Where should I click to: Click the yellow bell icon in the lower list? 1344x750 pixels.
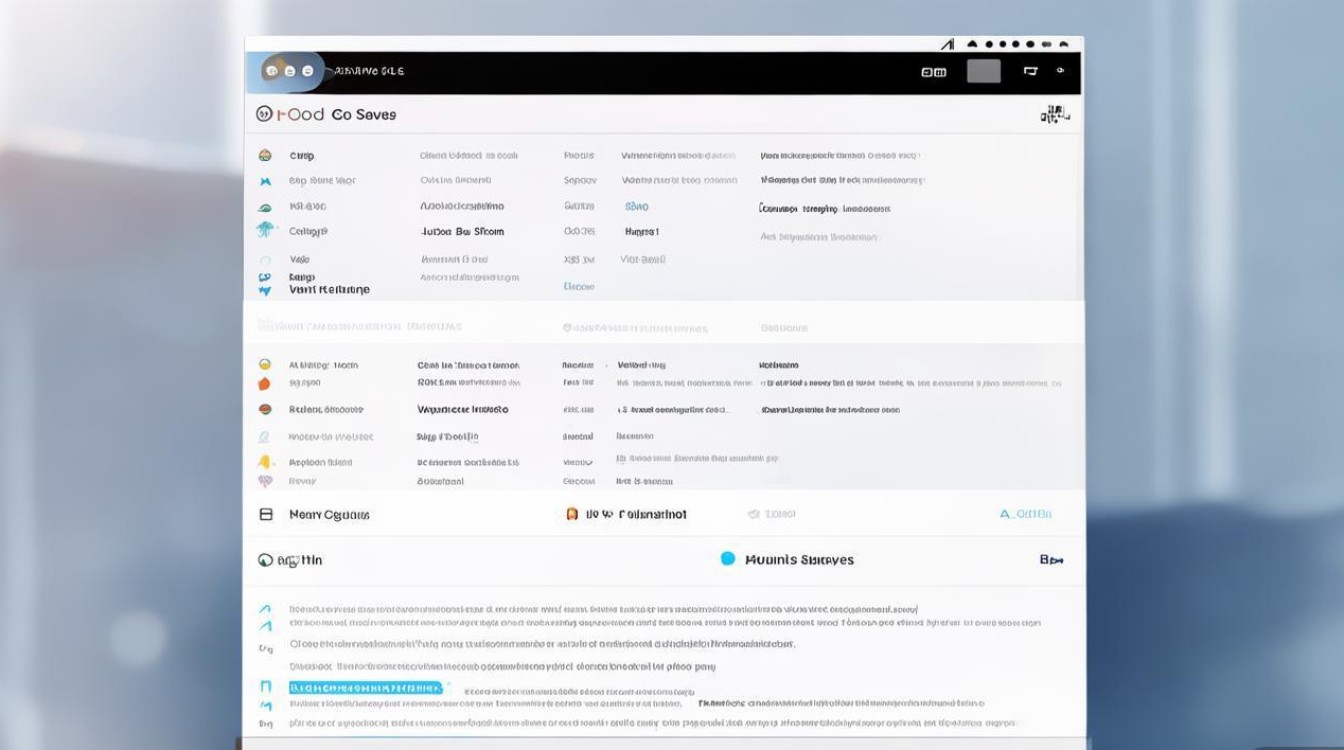pyautogui.click(x=264, y=462)
